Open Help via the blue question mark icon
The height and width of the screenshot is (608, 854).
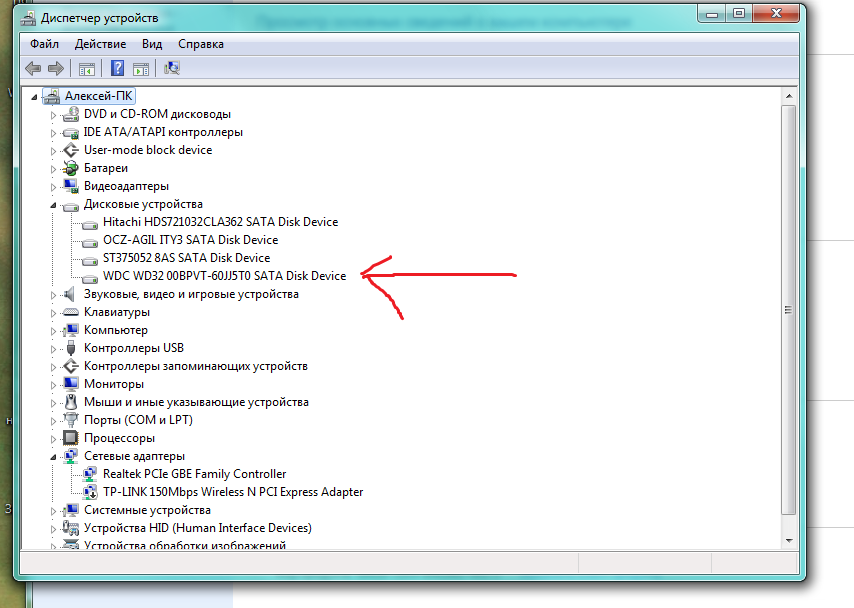(x=117, y=69)
